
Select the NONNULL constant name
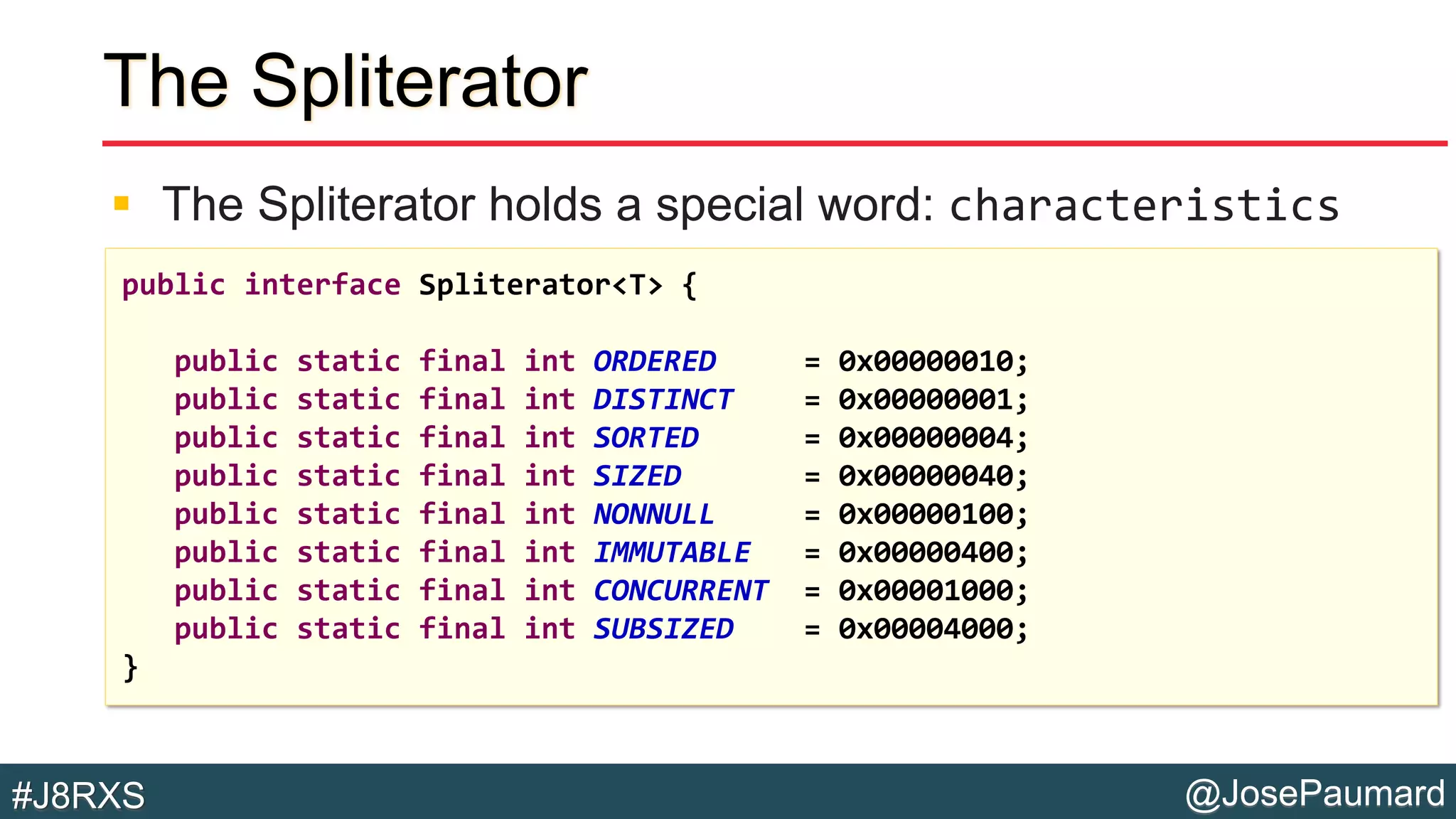(x=654, y=514)
